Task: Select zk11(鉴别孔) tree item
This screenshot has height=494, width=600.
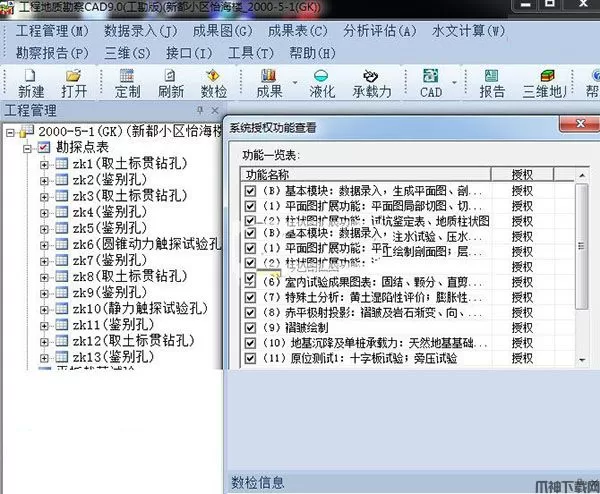Action: tap(113, 325)
